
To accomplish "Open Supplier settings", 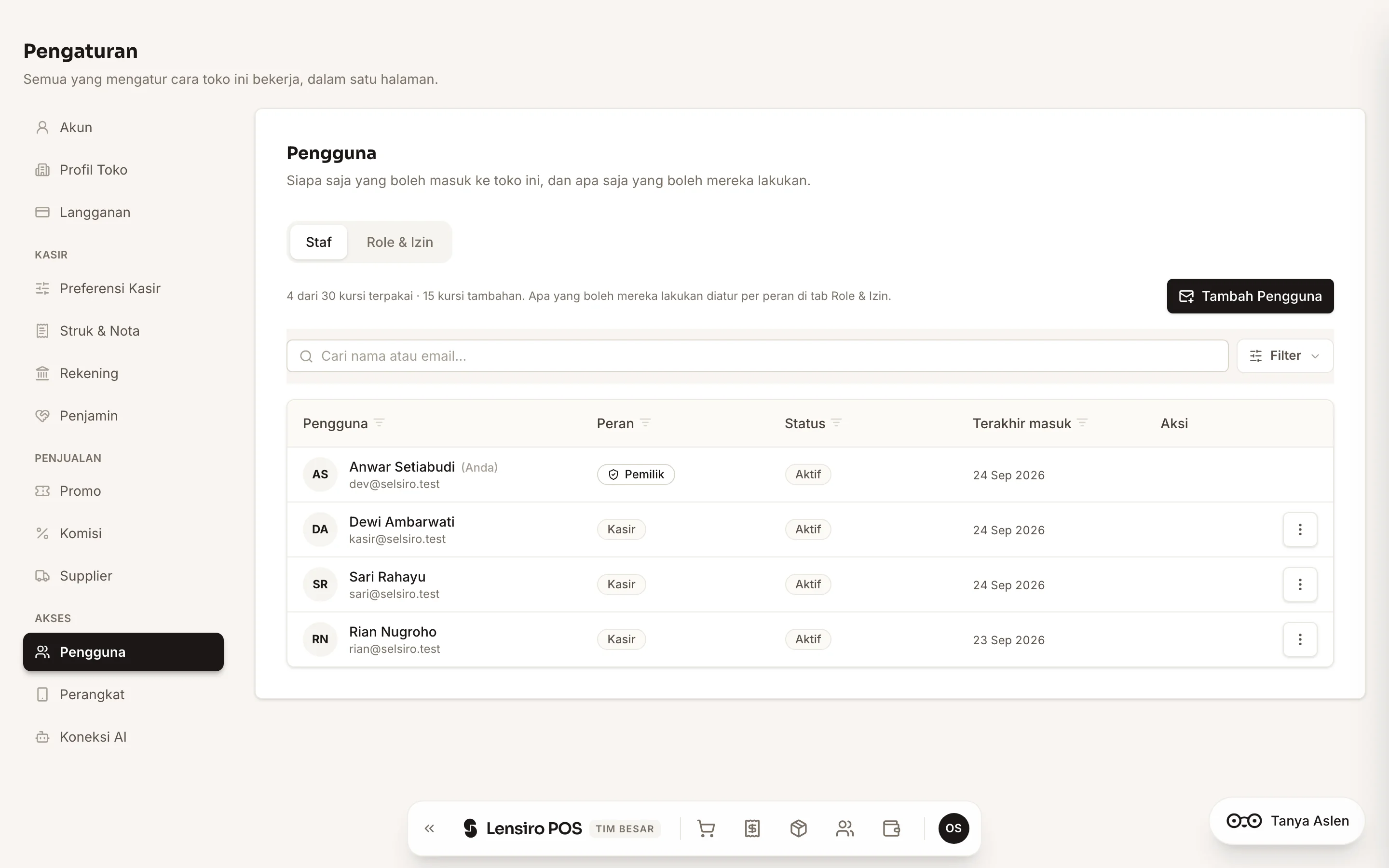I will tap(123, 576).
